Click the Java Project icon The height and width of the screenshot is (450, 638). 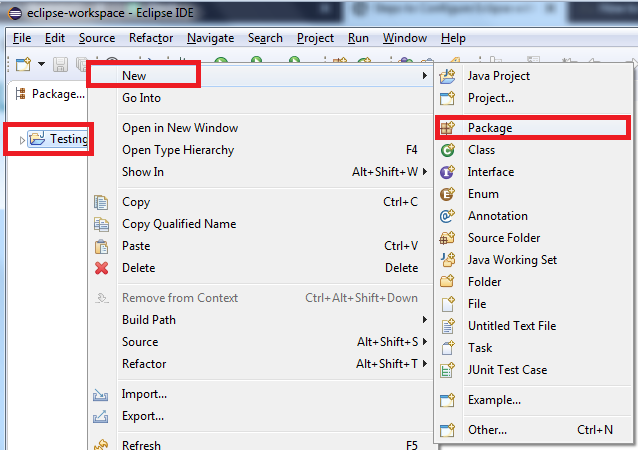tap(448, 76)
